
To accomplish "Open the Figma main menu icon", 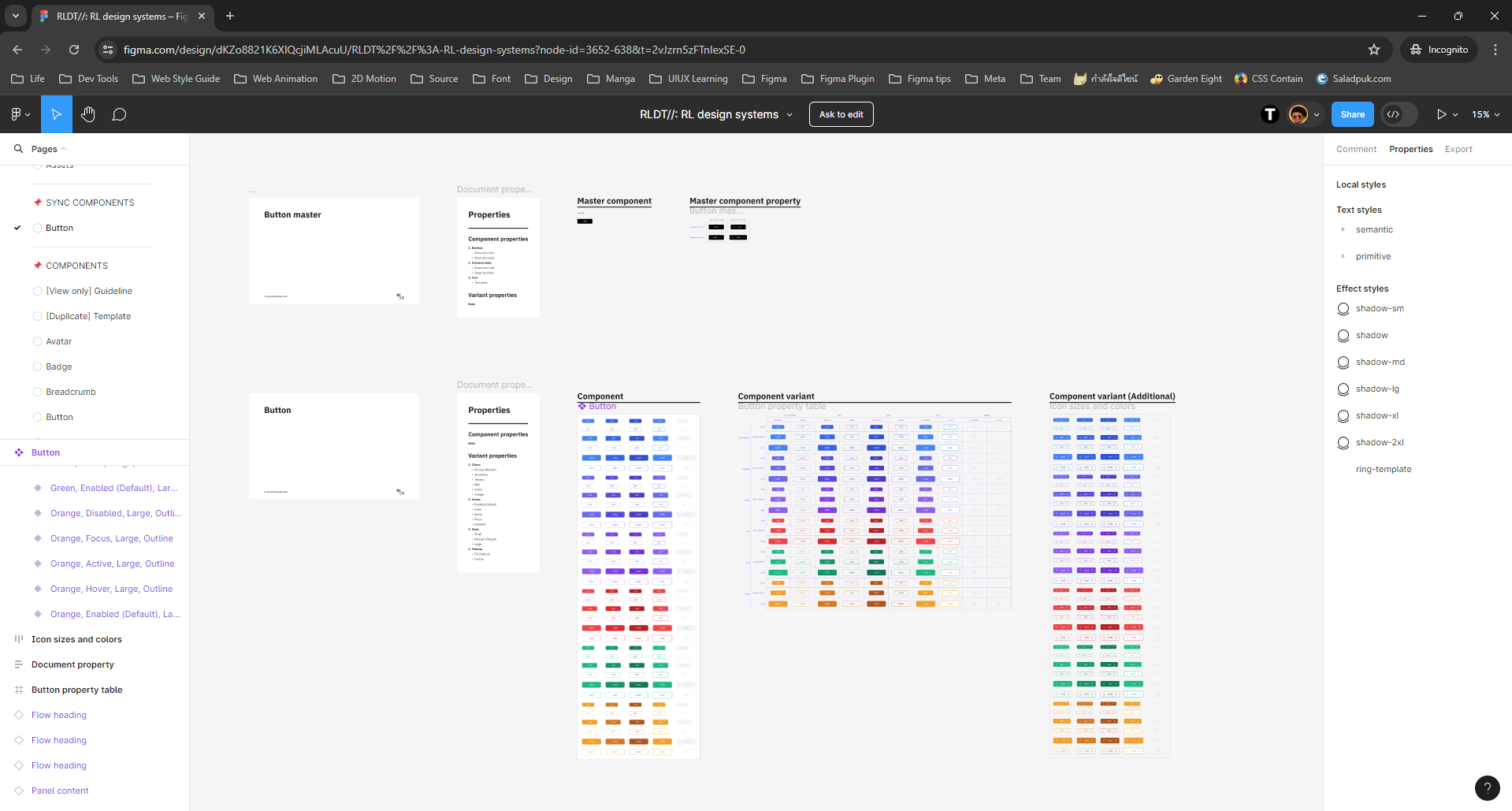I will point(20,114).
